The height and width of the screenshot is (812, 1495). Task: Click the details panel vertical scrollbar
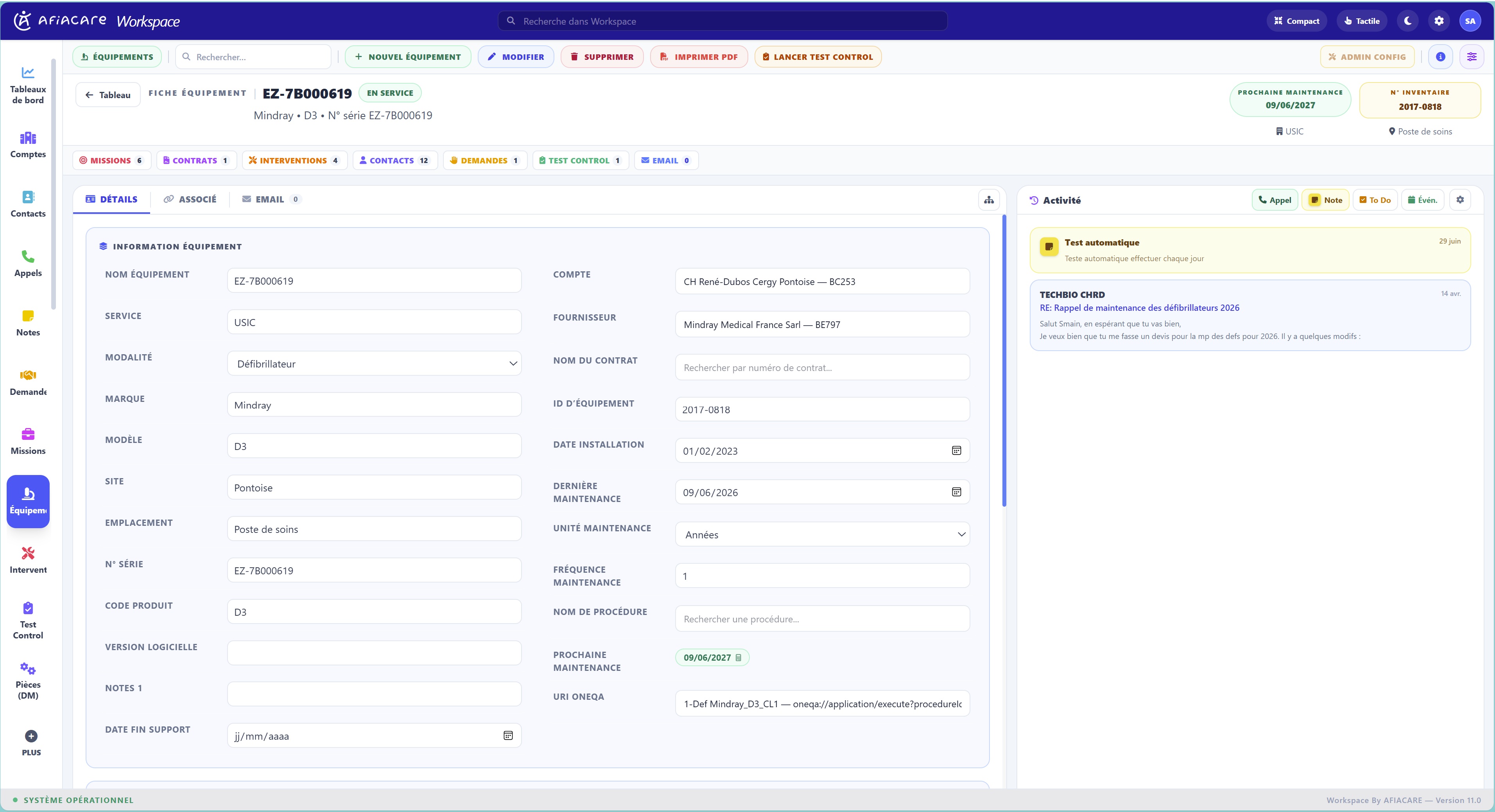[x=1004, y=360]
